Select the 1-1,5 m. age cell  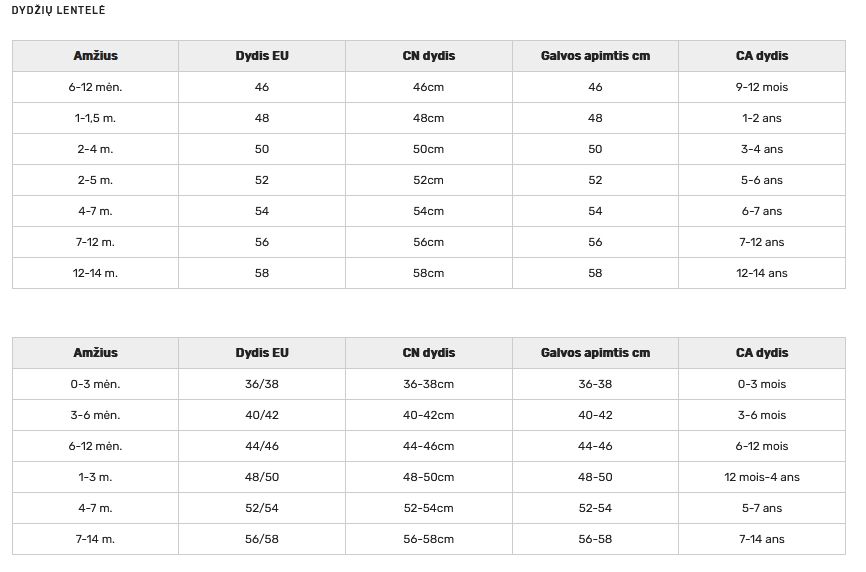click(x=95, y=118)
